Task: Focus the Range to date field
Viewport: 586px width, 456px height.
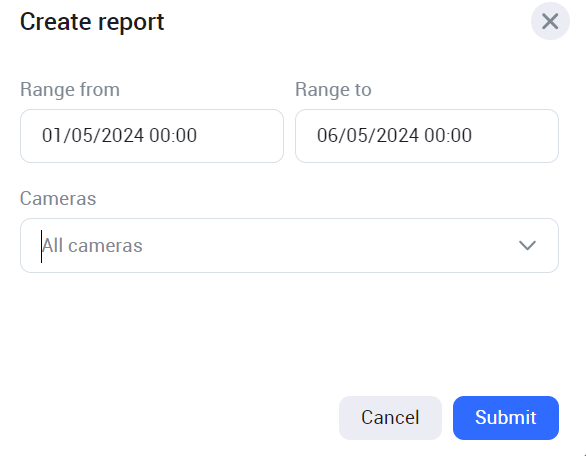Action: 427,136
